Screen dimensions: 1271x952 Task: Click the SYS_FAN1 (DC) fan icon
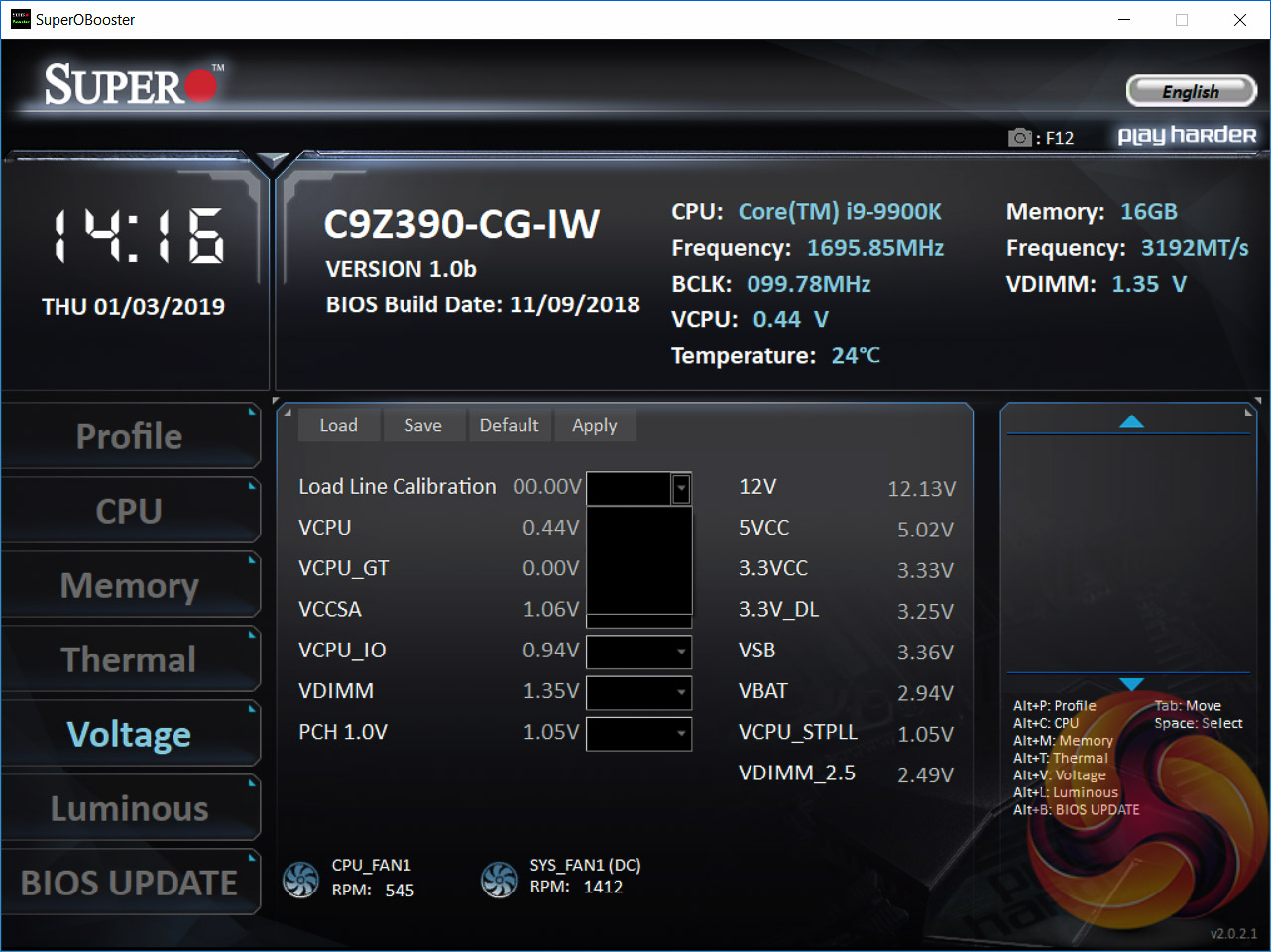499,880
